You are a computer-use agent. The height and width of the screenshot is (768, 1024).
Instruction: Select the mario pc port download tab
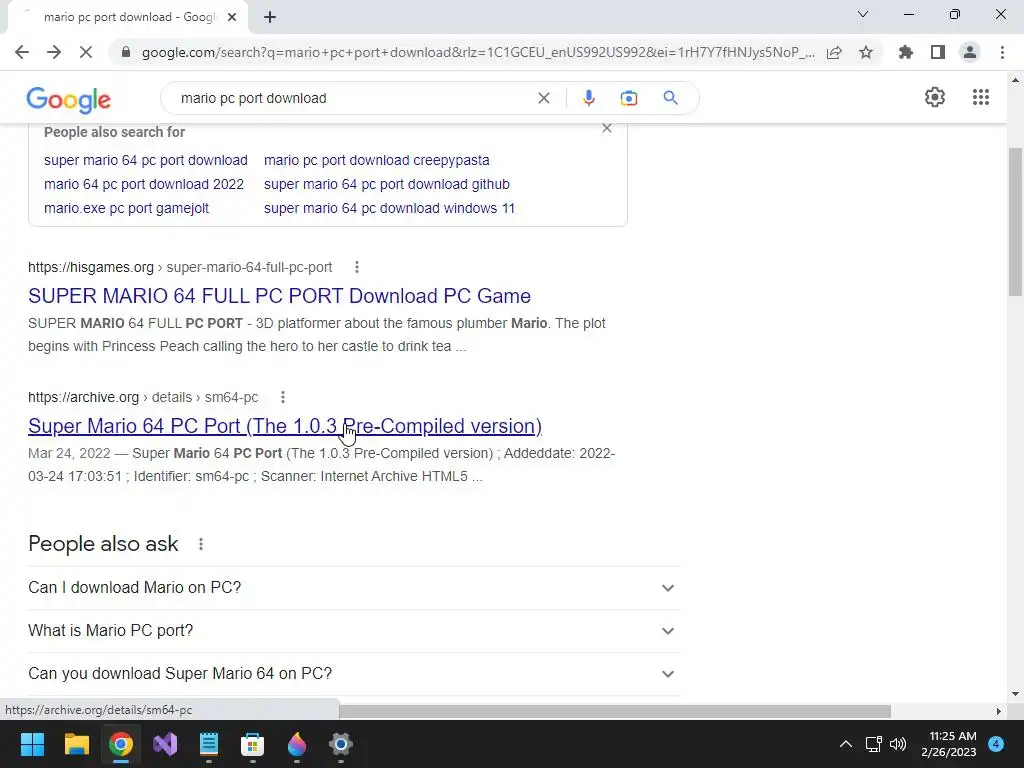point(128,17)
